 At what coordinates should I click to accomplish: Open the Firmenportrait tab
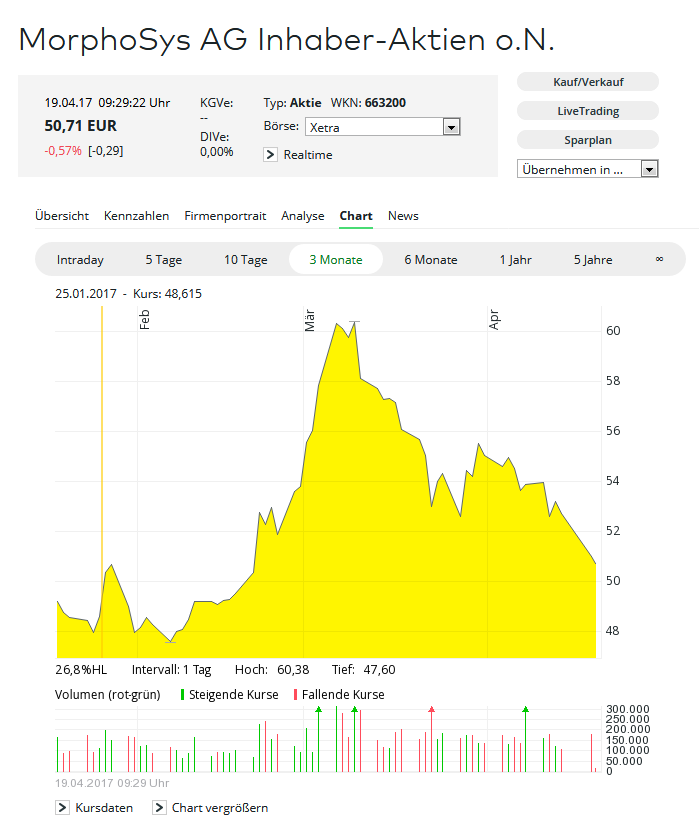pos(225,216)
